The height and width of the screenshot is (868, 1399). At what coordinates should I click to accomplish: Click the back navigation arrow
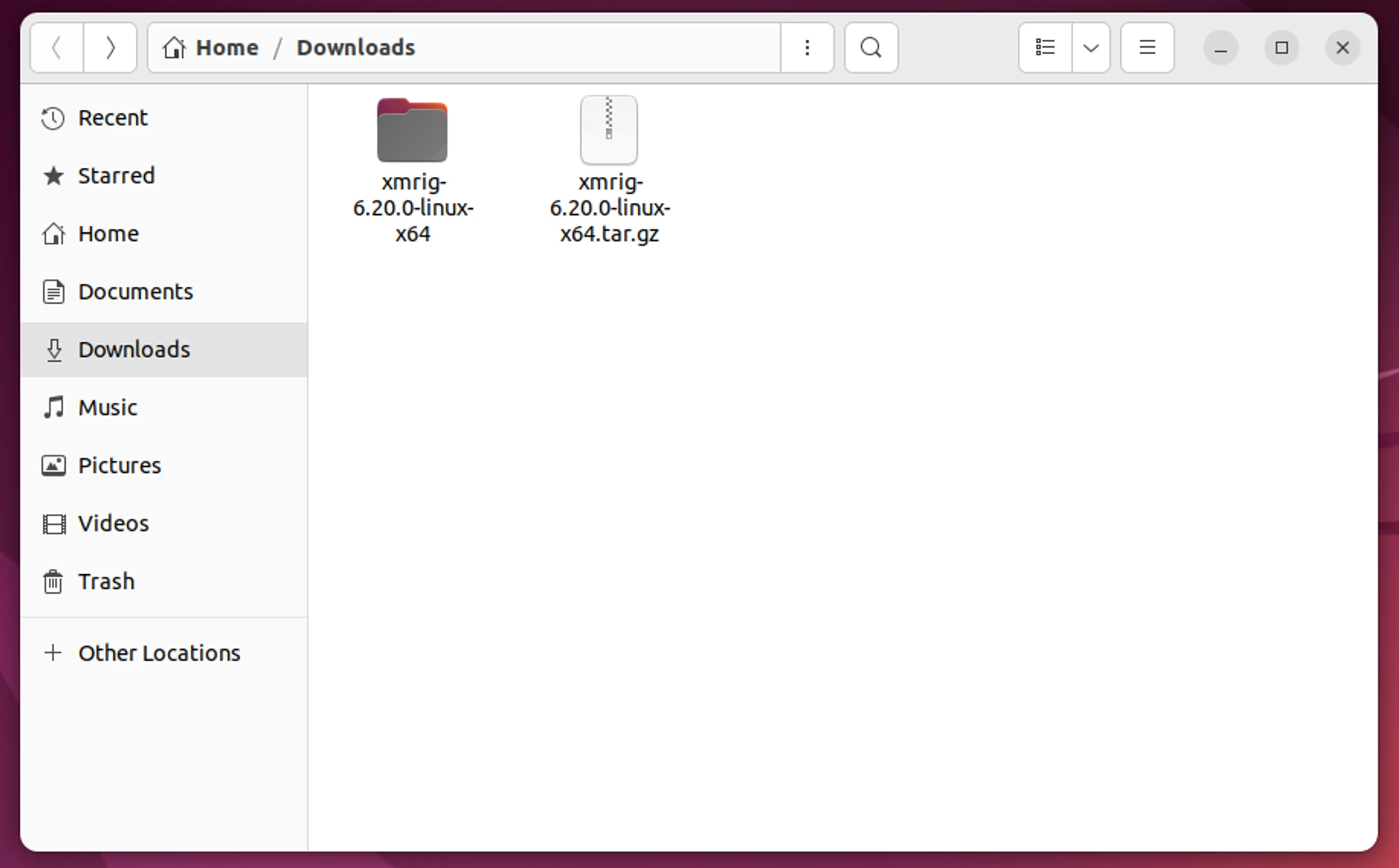pos(57,48)
